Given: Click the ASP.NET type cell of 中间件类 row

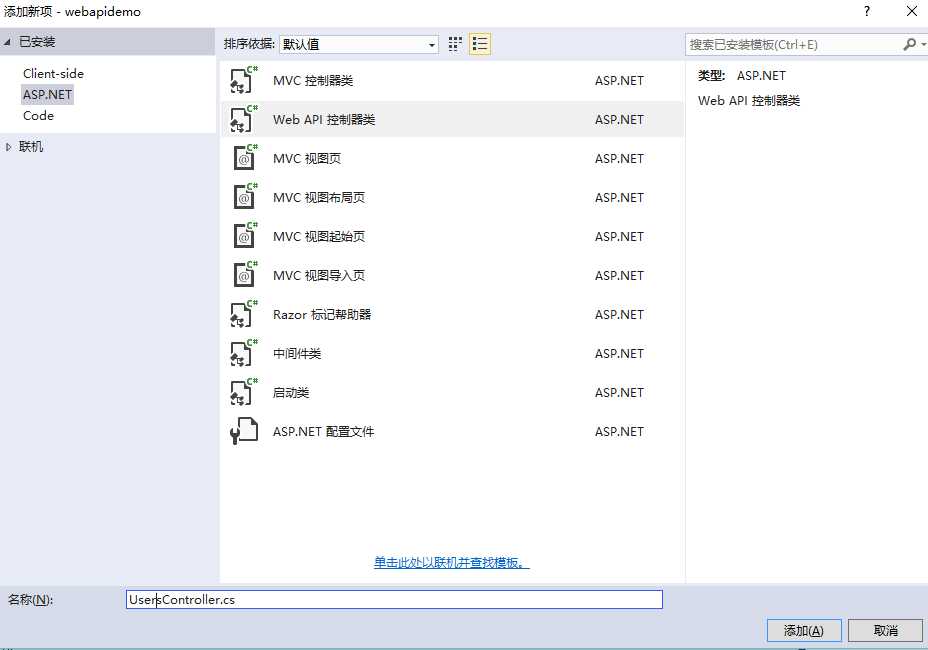Looking at the screenshot, I should (x=619, y=353).
